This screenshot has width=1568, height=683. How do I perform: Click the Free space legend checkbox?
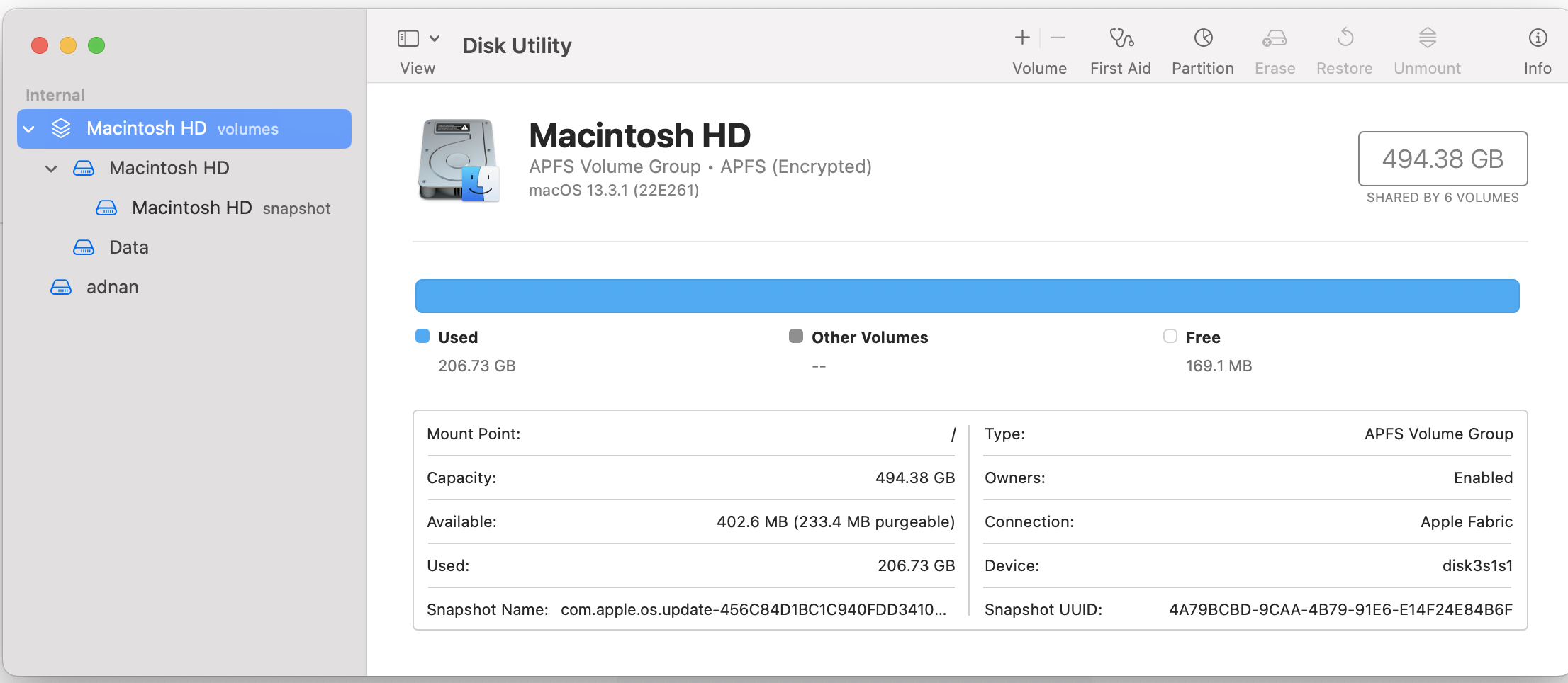1170,336
